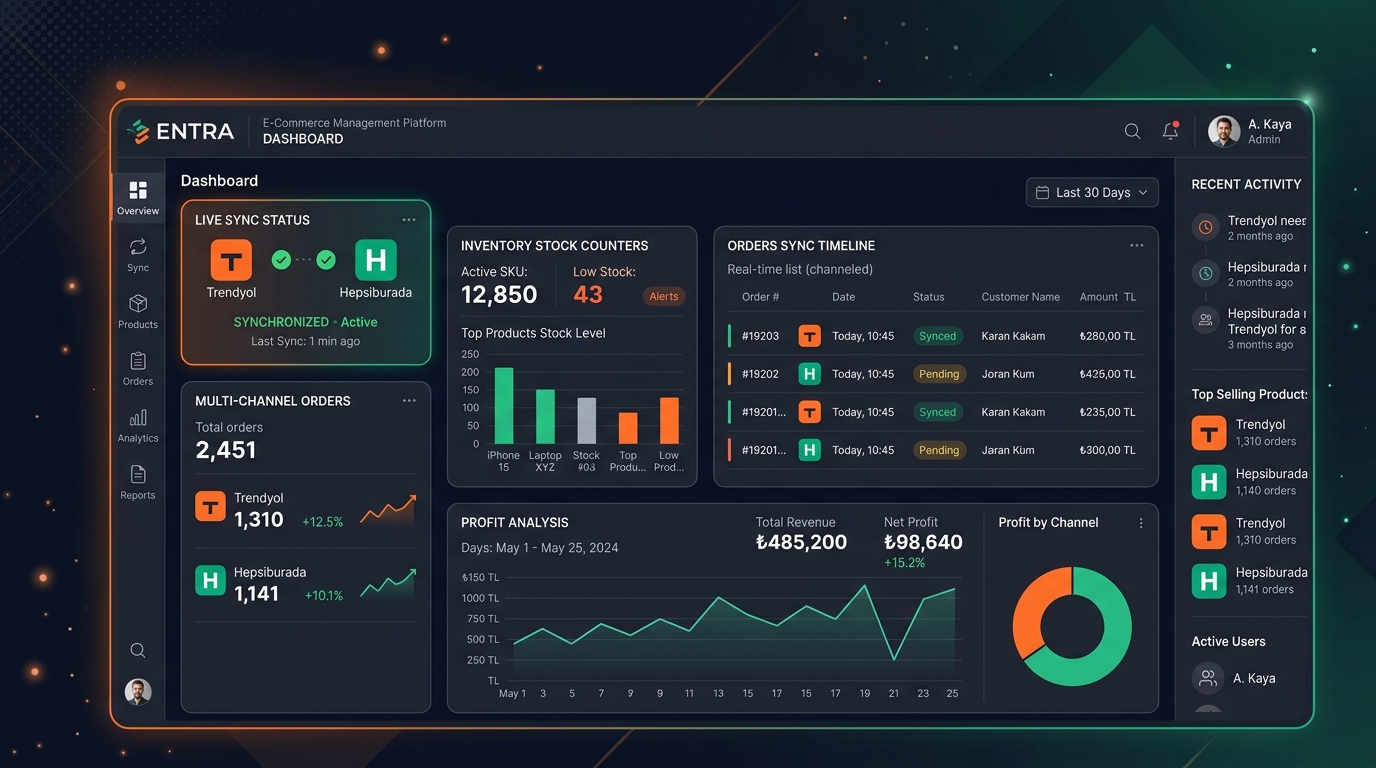Click the Hepsiburada 1,140 orders top product
Viewport: 1376px width, 768px height.
[x=1249, y=482]
